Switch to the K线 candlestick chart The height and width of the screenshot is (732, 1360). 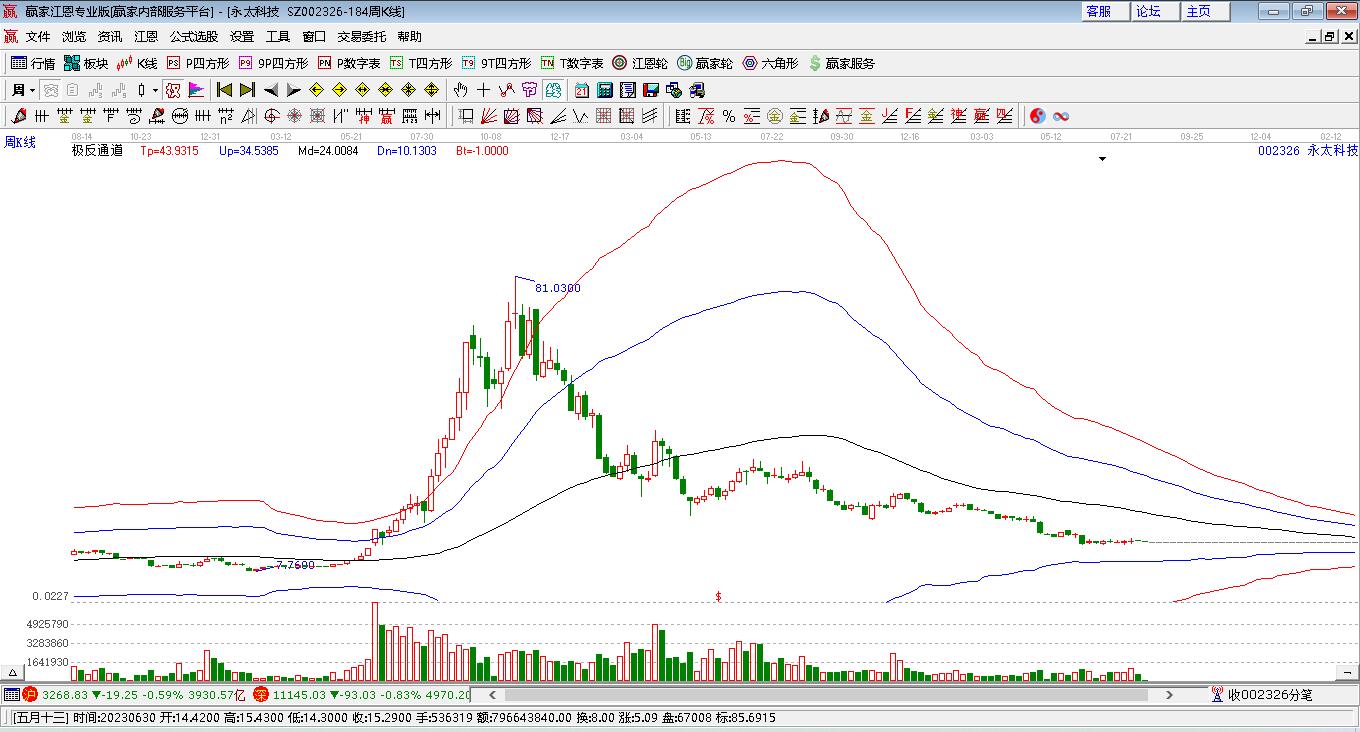tap(137, 63)
